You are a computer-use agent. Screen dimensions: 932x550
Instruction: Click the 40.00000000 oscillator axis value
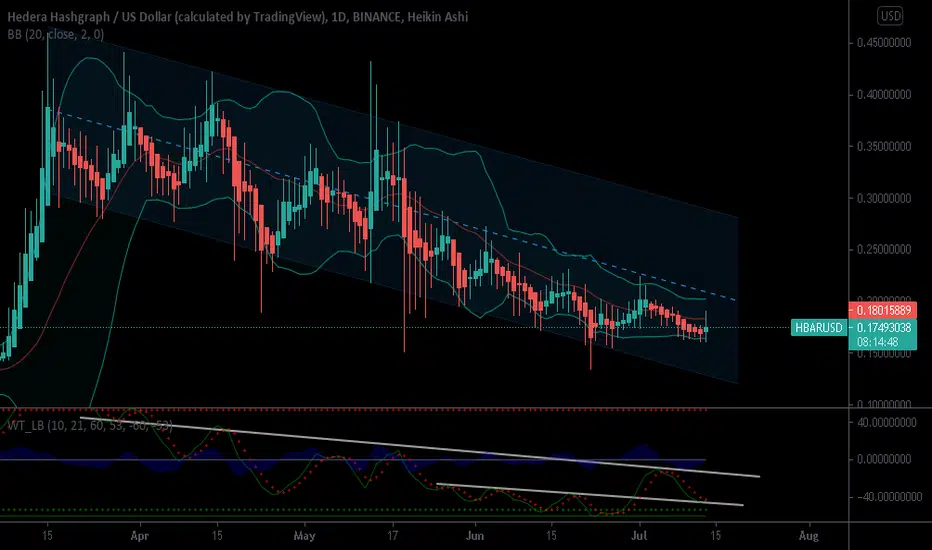[x=887, y=423]
